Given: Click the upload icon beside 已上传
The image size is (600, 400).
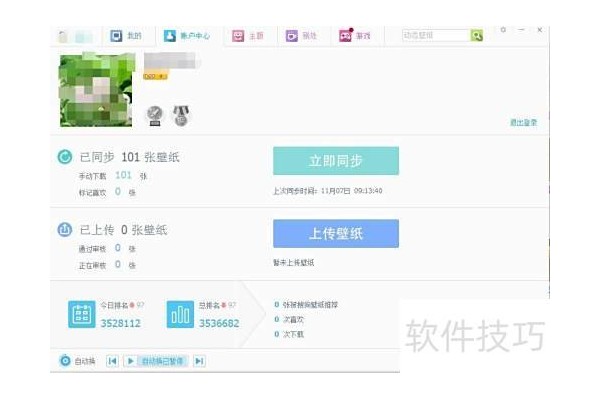Looking at the screenshot, I should pyautogui.click(x=65, y=229).
